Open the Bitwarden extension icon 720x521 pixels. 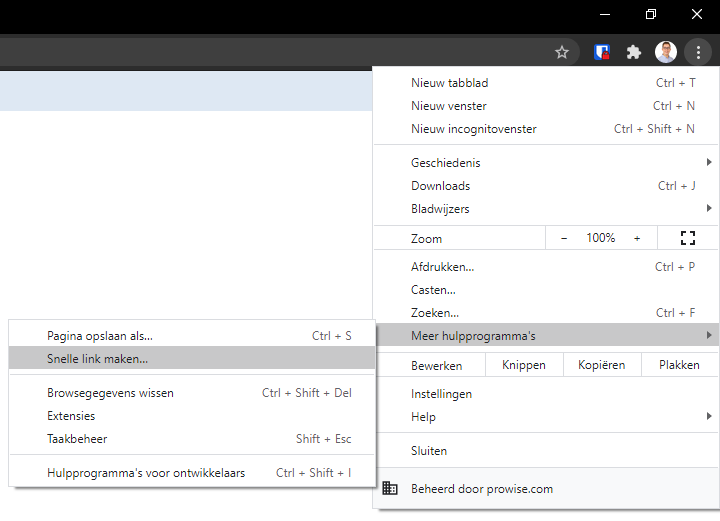[x=602, y=52]
